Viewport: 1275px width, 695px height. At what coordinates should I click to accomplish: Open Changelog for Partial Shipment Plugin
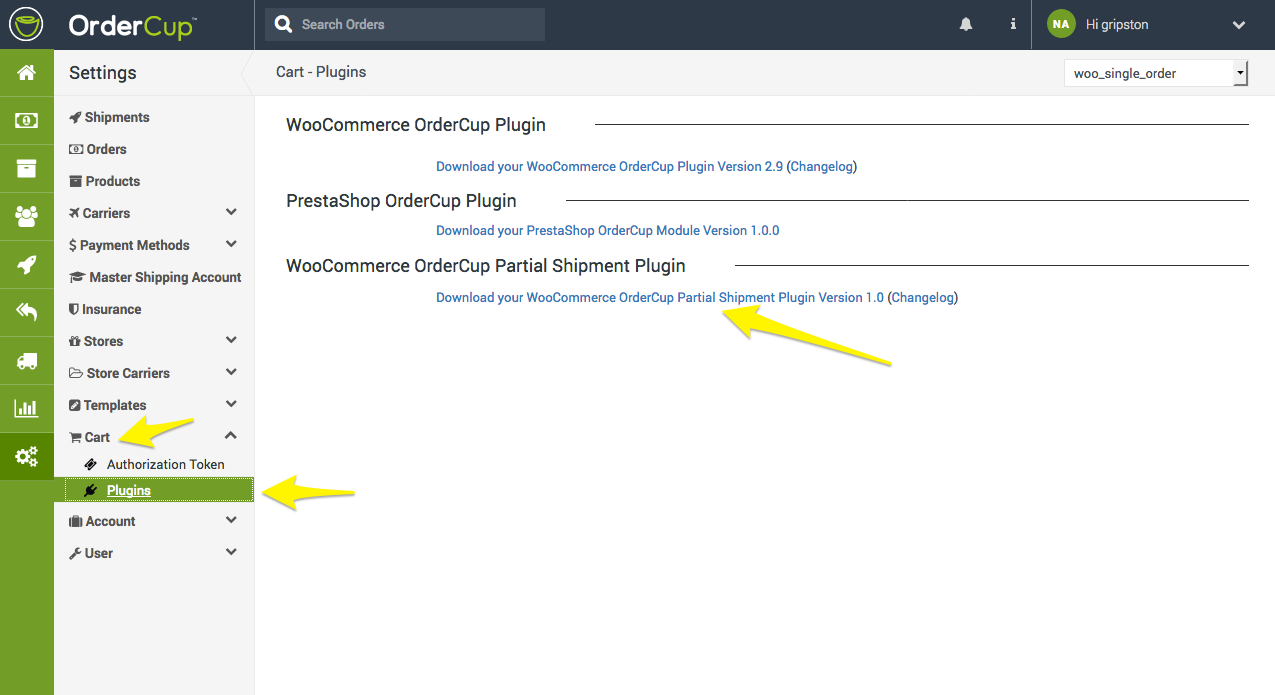click(923, 297)
